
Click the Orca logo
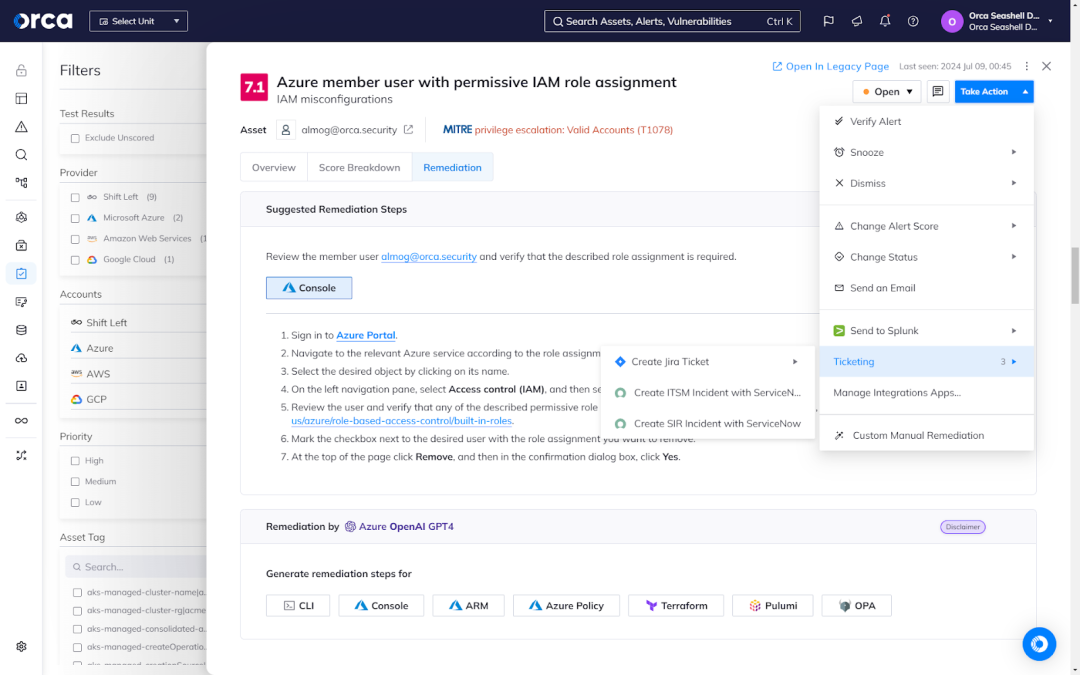43,21
